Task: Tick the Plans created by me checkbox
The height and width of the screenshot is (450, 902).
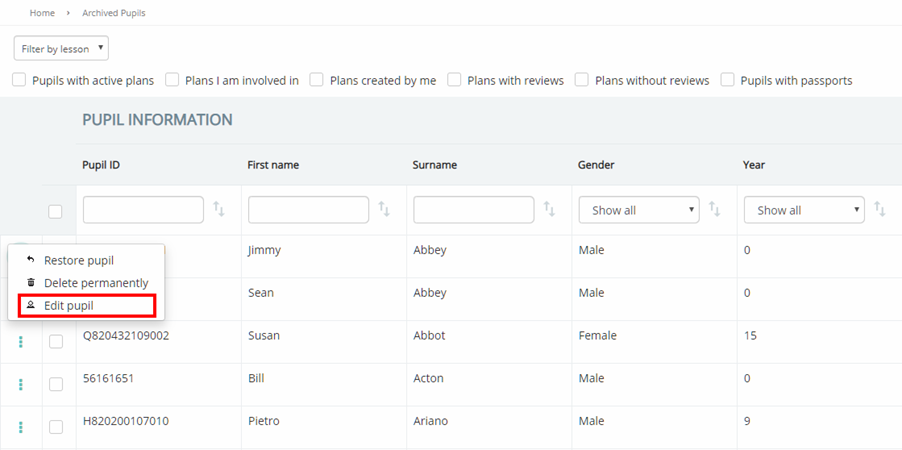Action: pyautogui.click(x=317, y=80)
